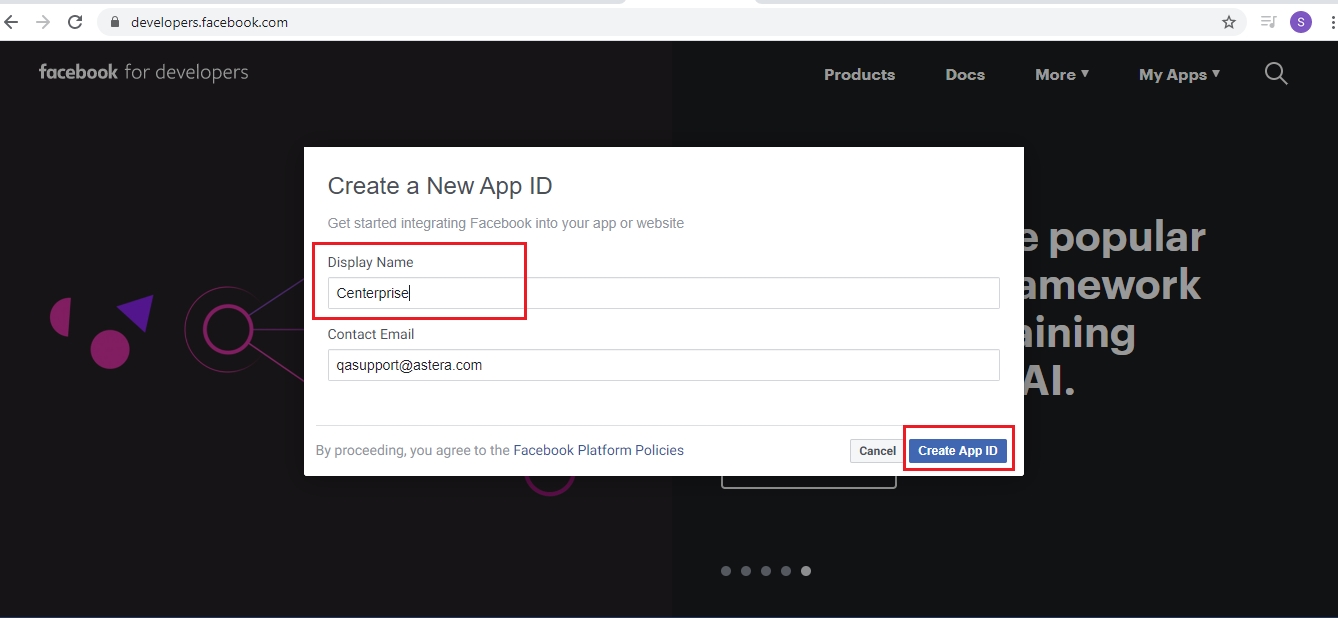This screenshot has height=618, width=1338.
Task: Expand the More dropdown
Action: [1062, 75]
